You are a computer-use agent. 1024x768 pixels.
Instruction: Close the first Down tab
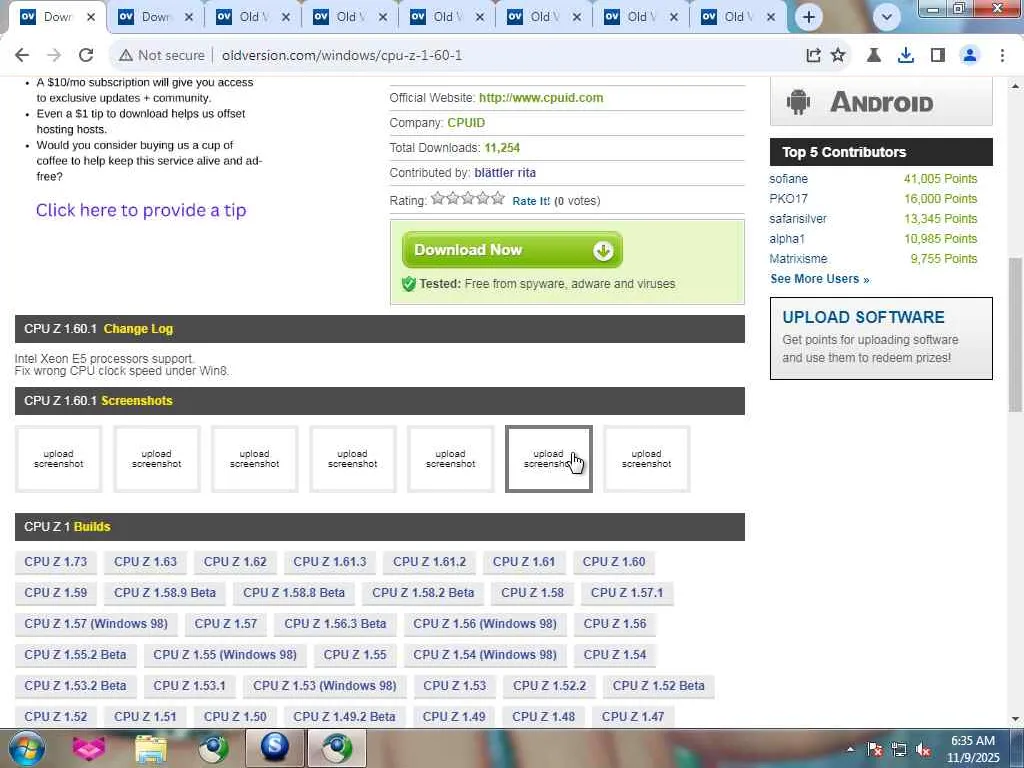91,18
